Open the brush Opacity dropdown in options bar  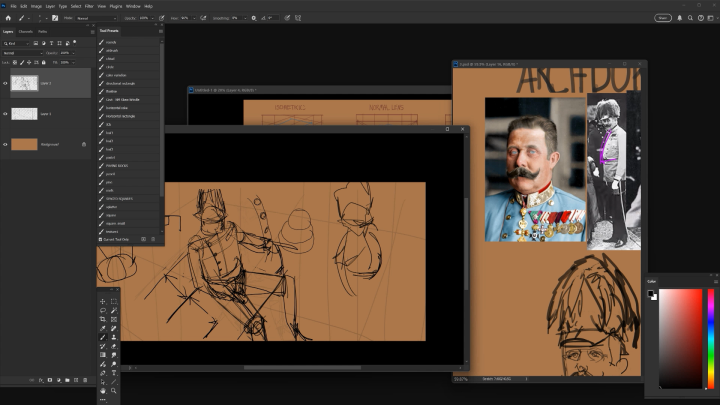pos(152,18)
